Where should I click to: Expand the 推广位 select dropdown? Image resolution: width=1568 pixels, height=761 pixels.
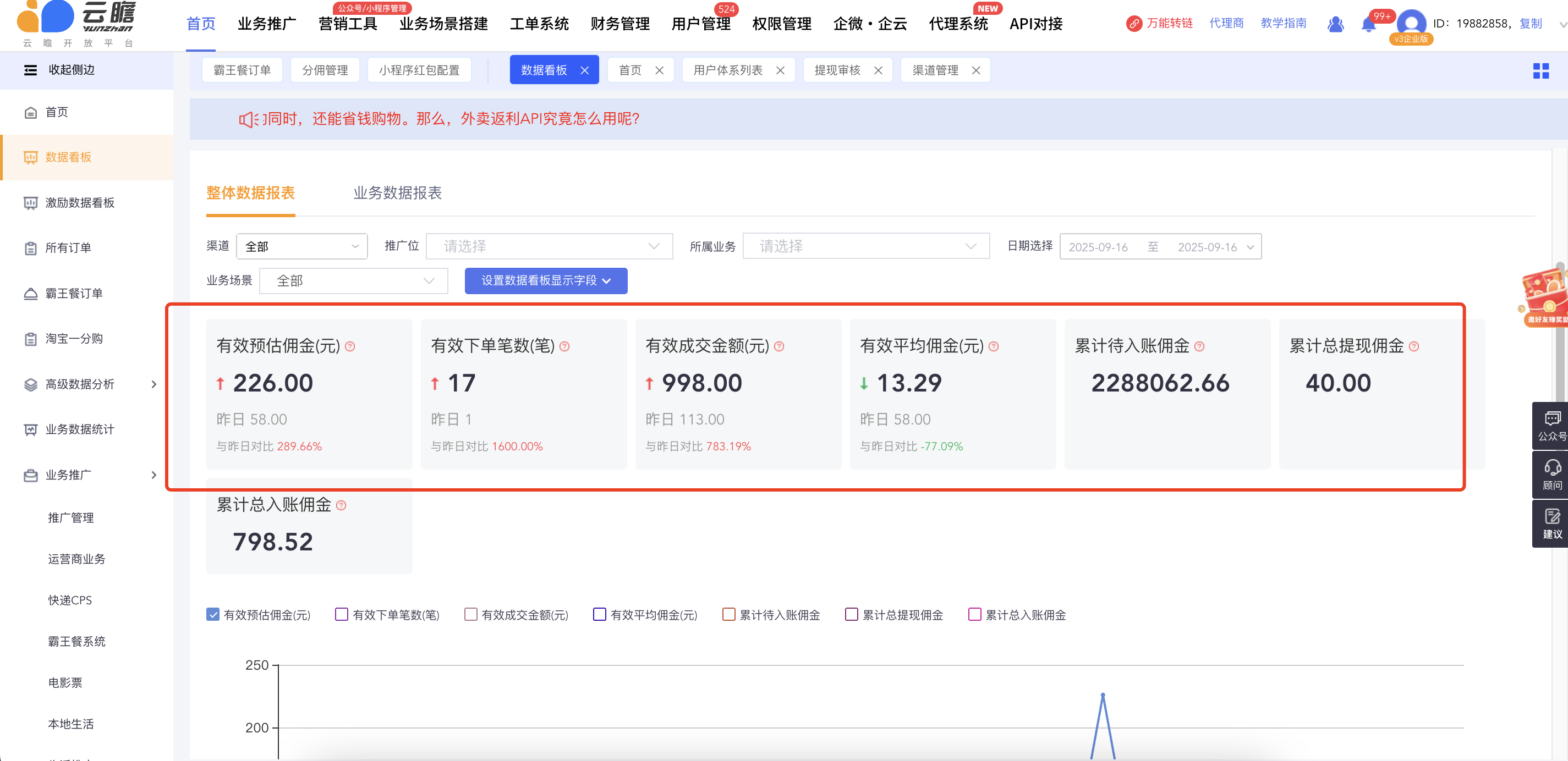point(549,246)
